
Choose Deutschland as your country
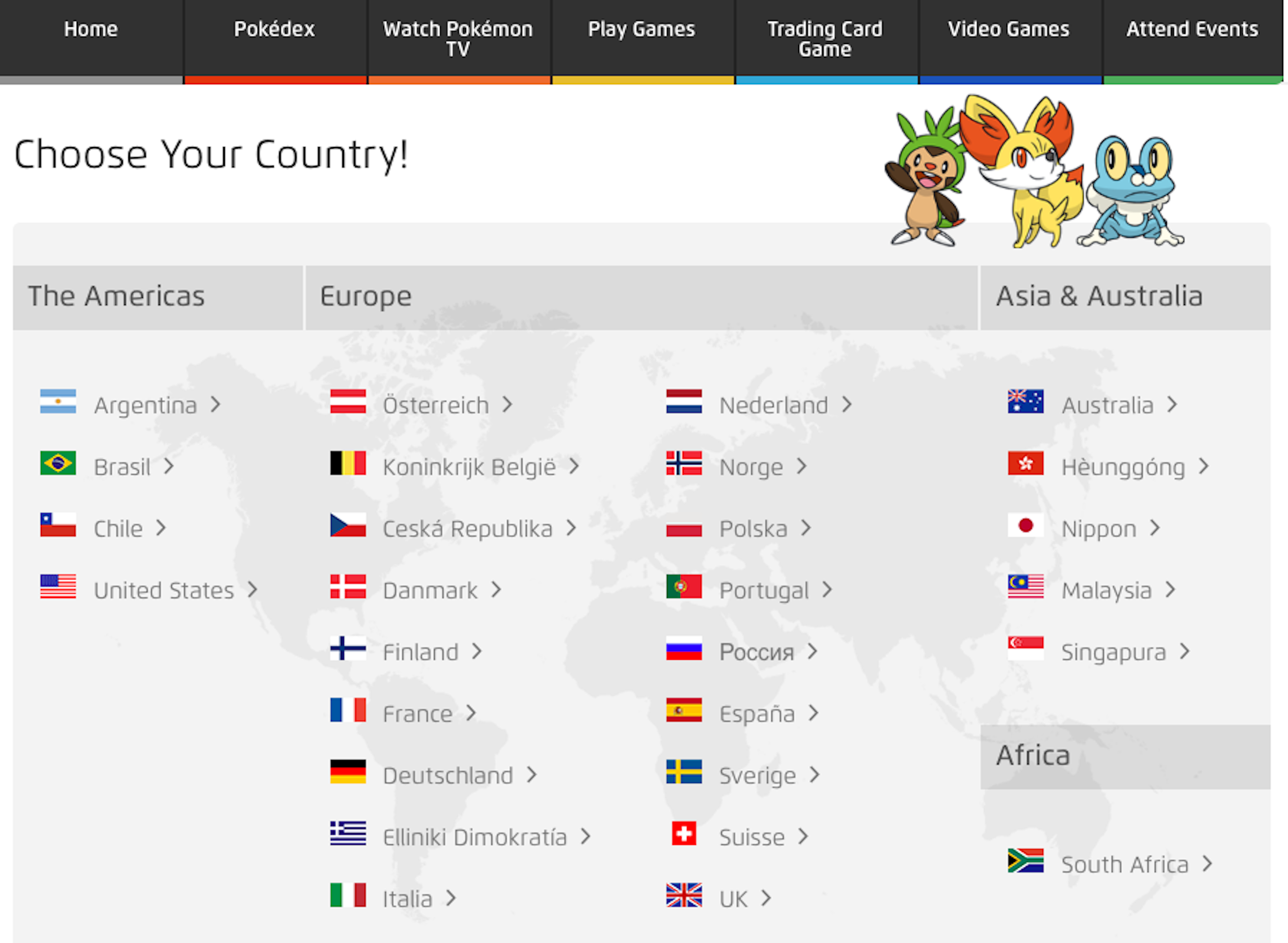click(x=448, y=775)
